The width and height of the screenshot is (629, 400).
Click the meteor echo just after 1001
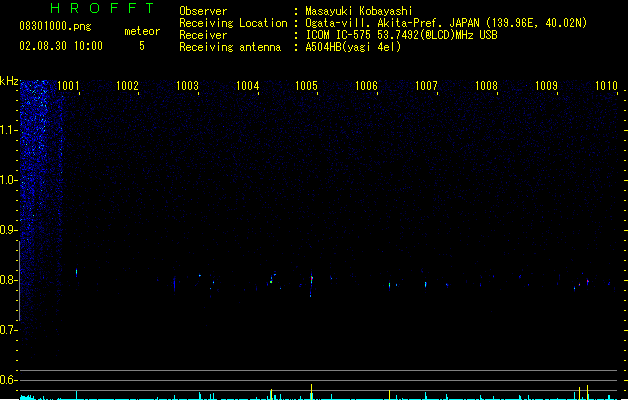pyautogui.click(x=76, y=272)
